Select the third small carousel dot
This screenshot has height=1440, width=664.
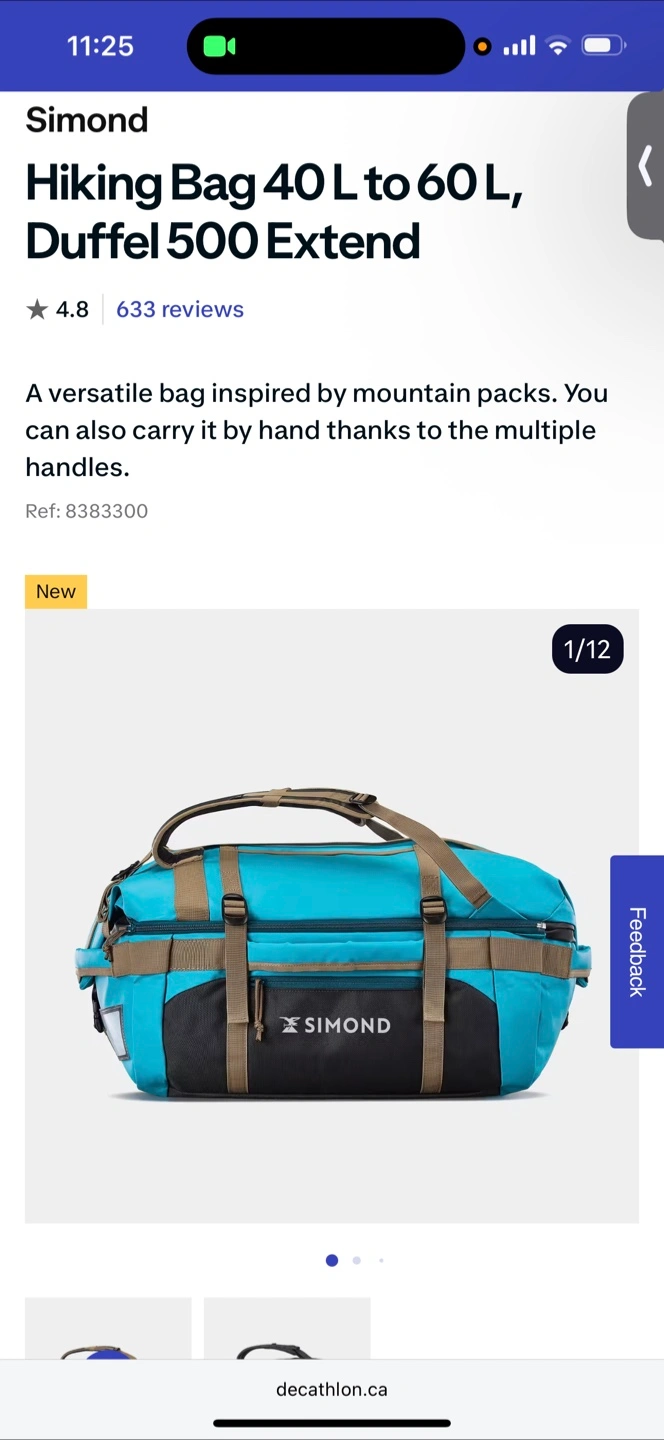point(381,1260)
